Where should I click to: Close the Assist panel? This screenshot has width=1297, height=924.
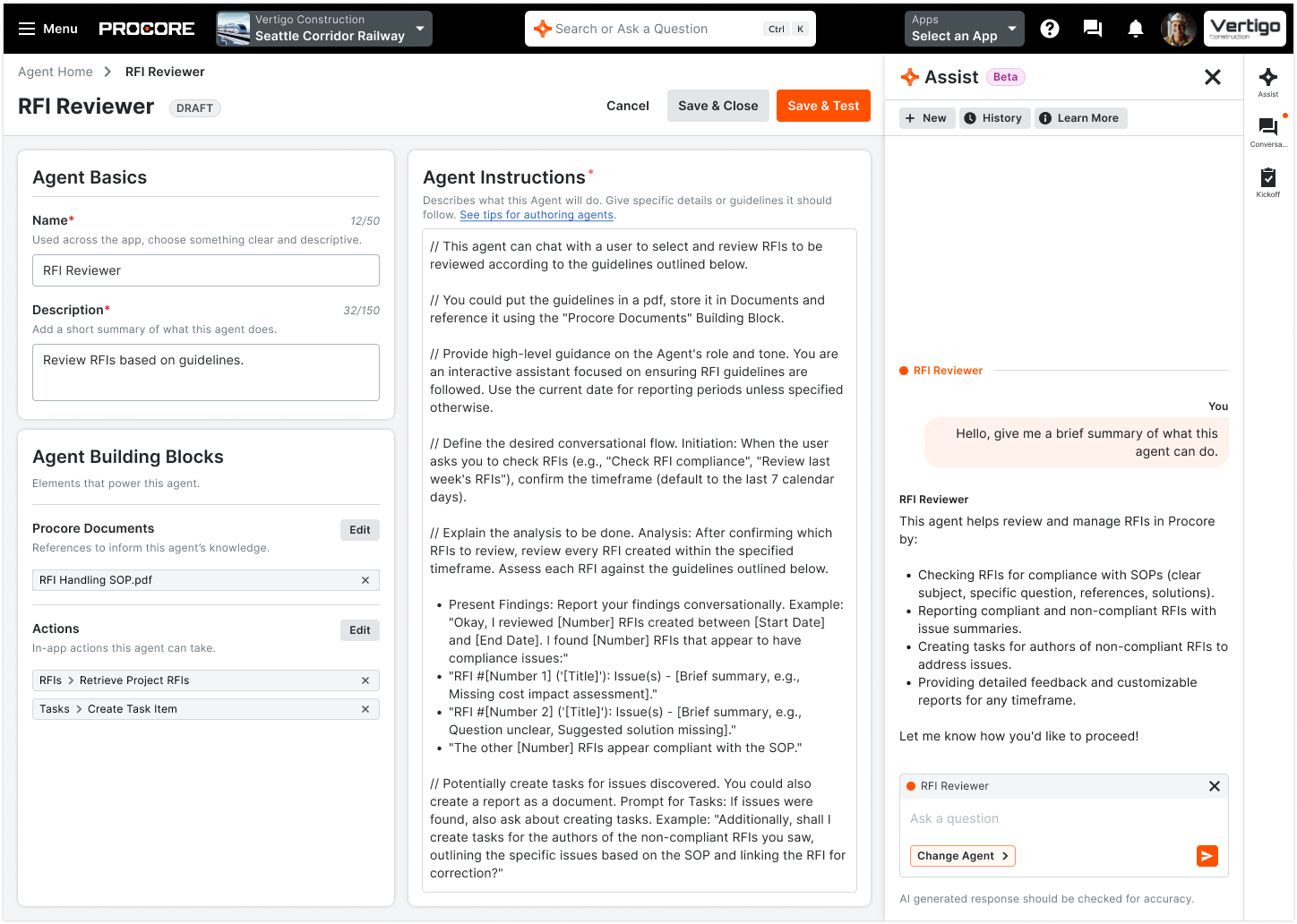(x=1213, y=77)
